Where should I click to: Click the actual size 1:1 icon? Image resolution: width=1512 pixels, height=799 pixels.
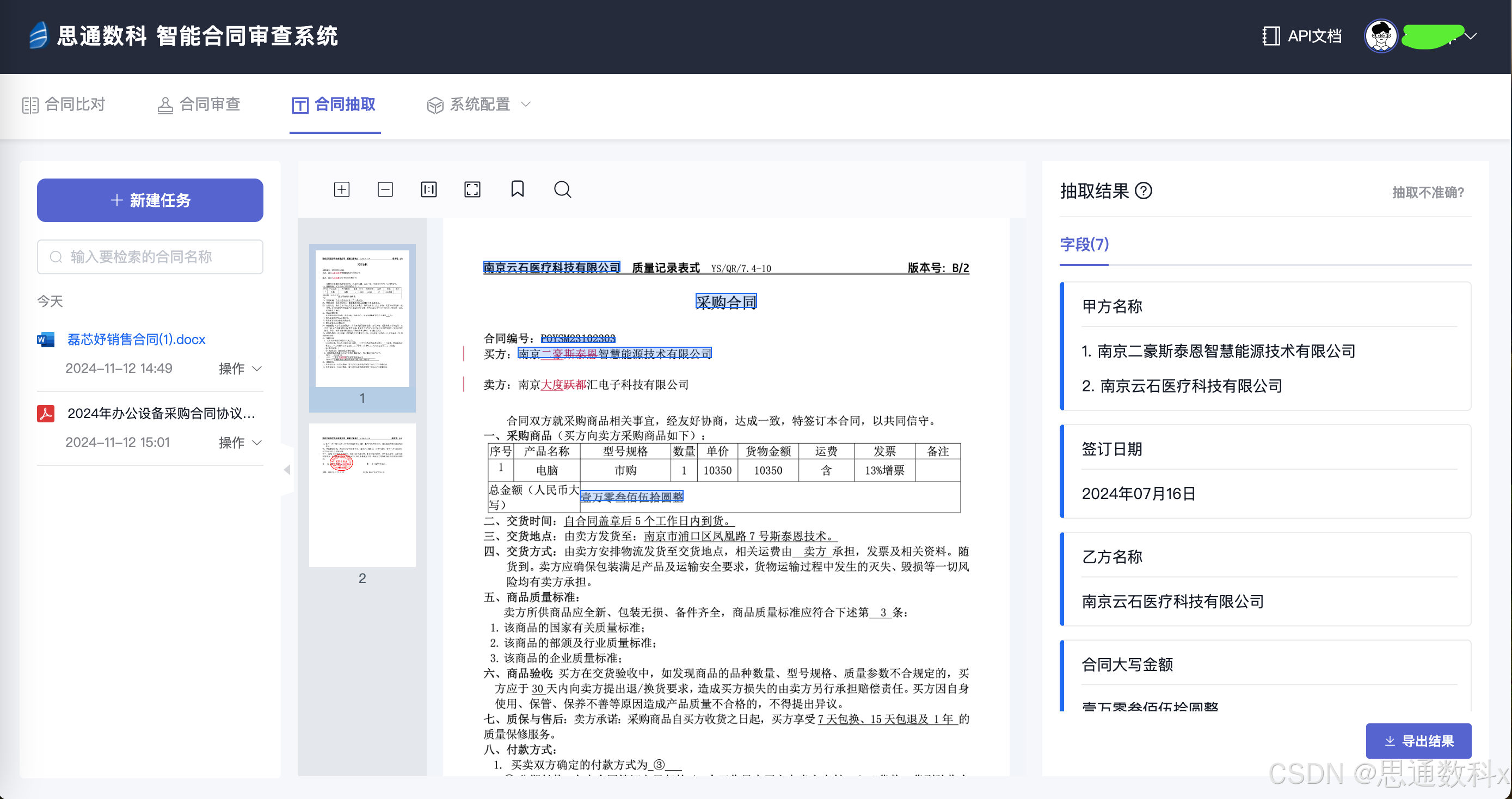(x=428, y=189)
